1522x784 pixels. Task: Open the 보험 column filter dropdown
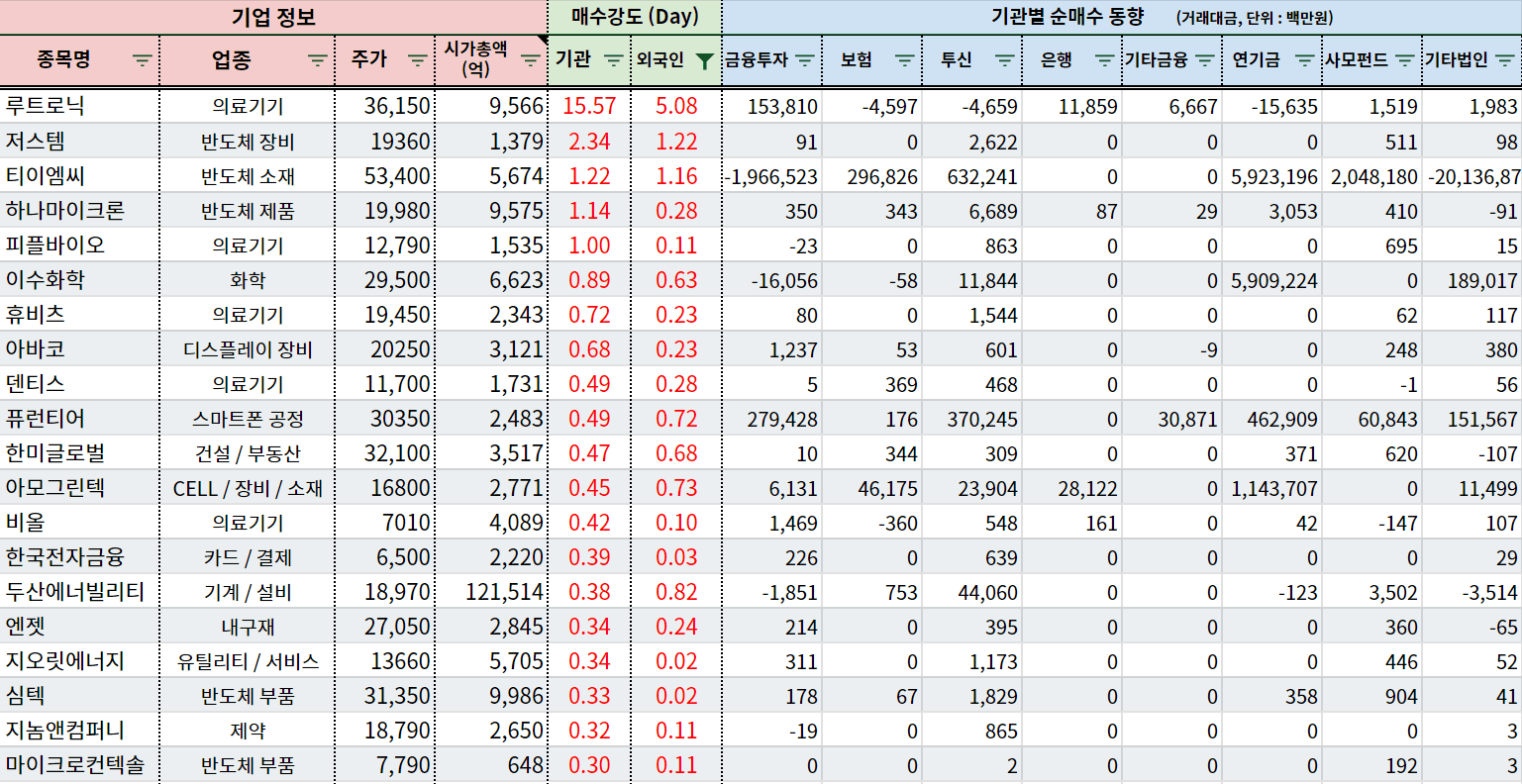point(904,60)
